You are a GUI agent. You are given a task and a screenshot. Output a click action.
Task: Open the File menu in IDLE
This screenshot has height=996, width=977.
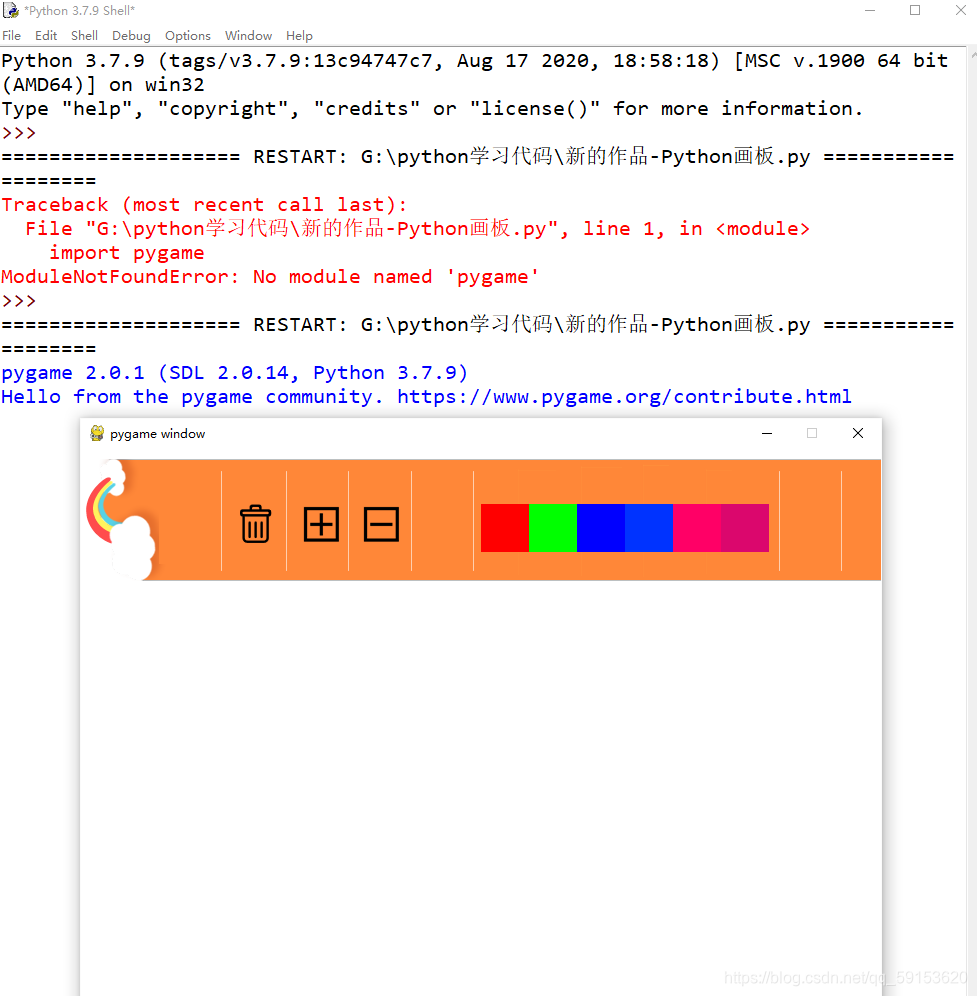11,35
